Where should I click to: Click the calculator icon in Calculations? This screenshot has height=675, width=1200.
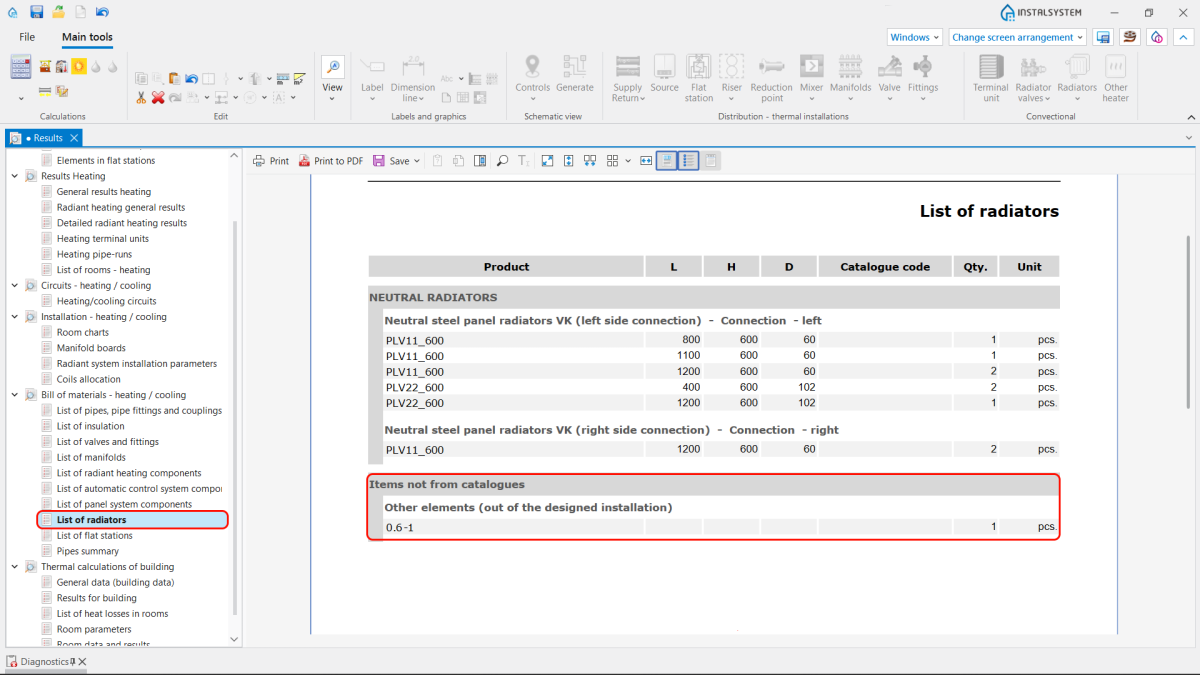pos(20,67)
